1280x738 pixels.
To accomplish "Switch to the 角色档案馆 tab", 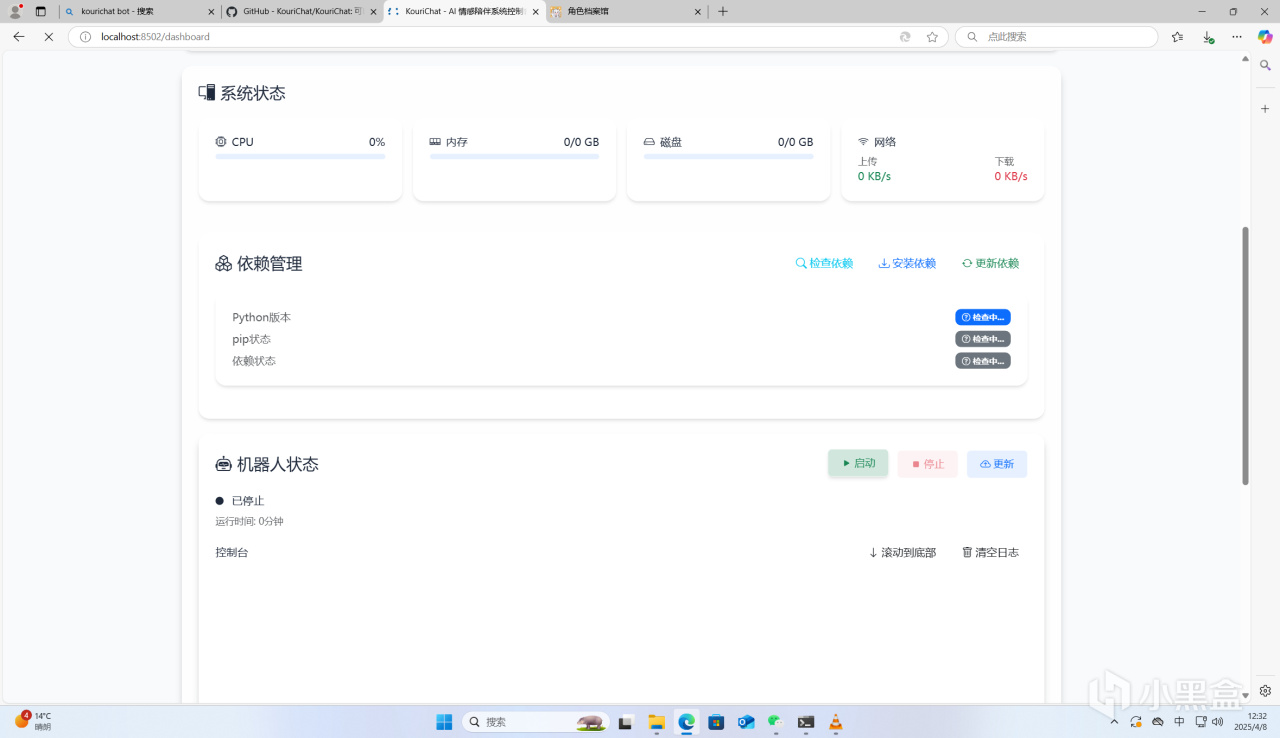I will 625,11.
